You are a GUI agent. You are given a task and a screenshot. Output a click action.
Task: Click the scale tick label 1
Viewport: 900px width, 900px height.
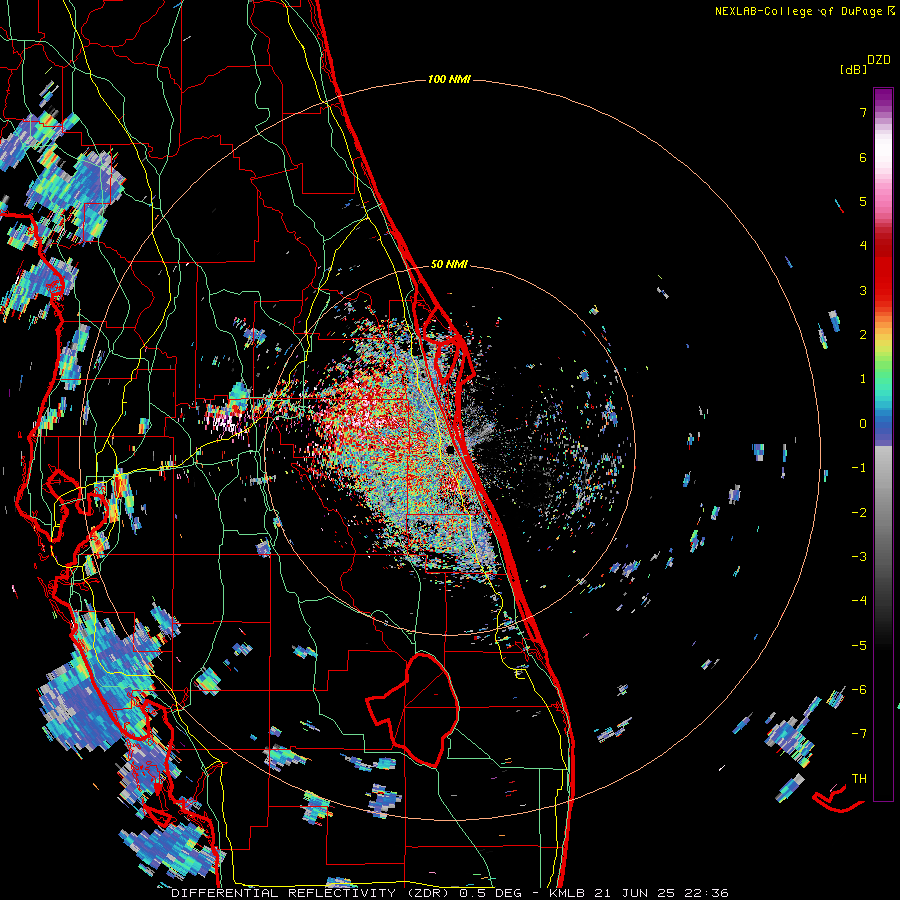click(x=863, y=379)
